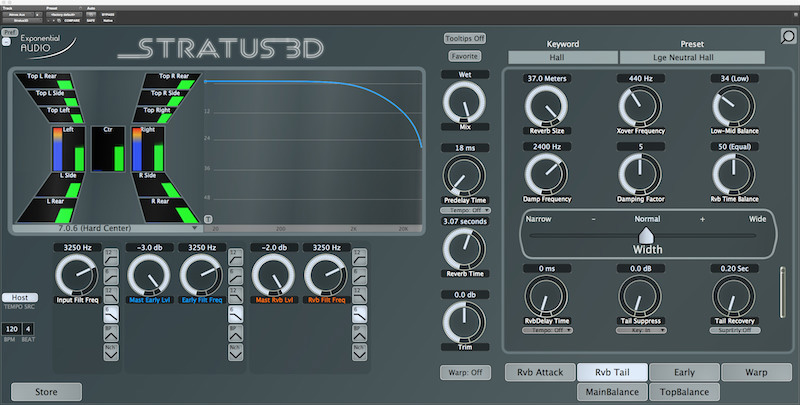Switch to the MainBalance tab
Viewport: 800px width, 405px height.
(x=612, y=392)
